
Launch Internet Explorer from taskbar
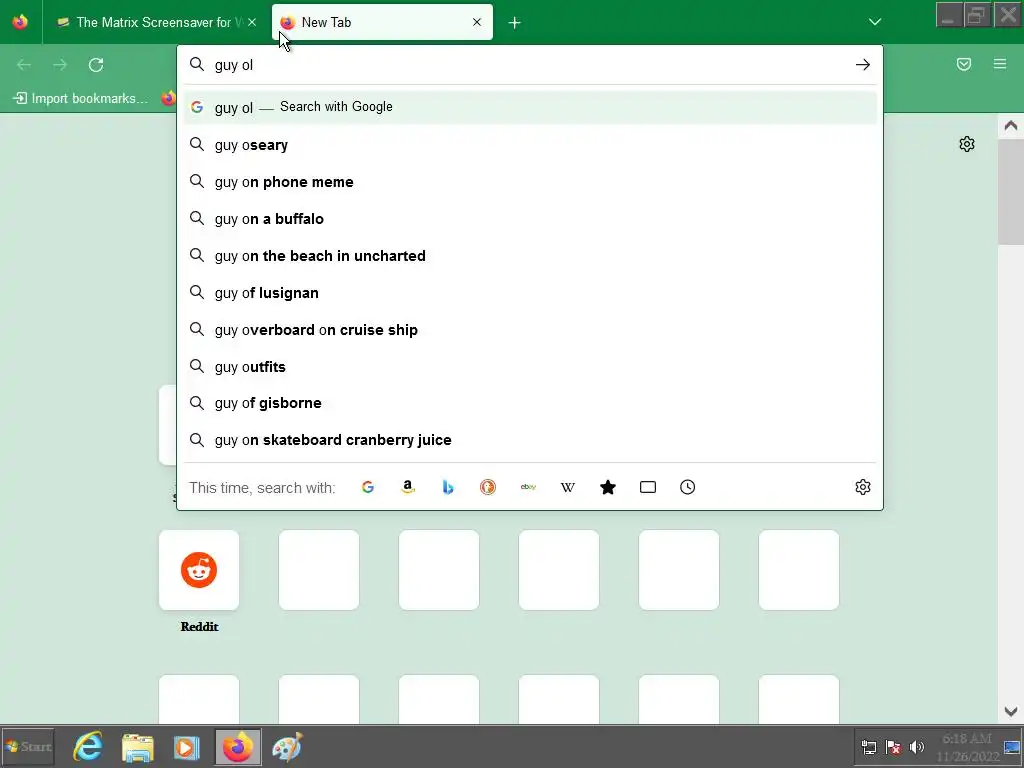88,746
